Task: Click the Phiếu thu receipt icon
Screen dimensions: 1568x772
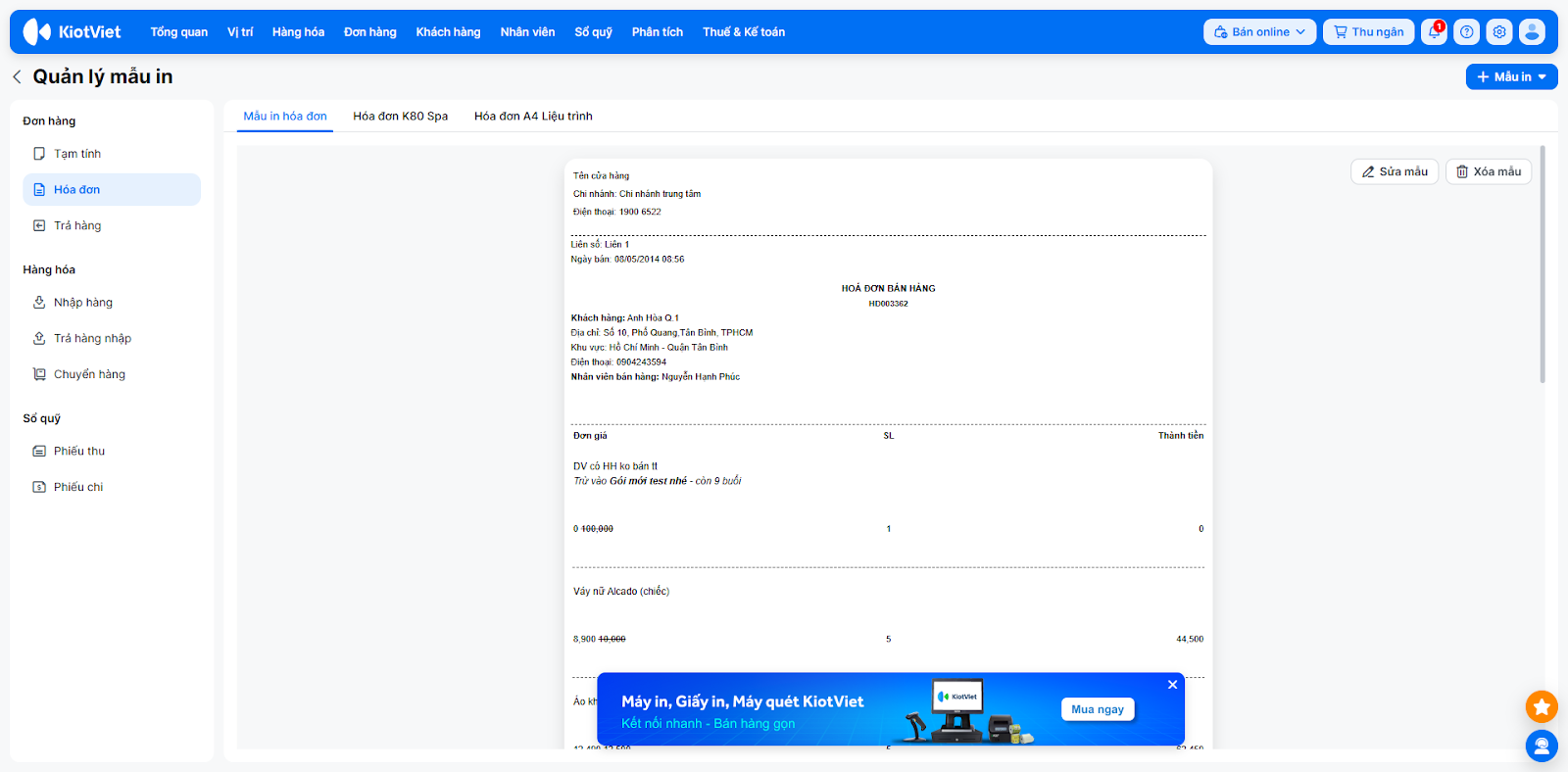Action: pyautogui.click(x=39, y=451)
